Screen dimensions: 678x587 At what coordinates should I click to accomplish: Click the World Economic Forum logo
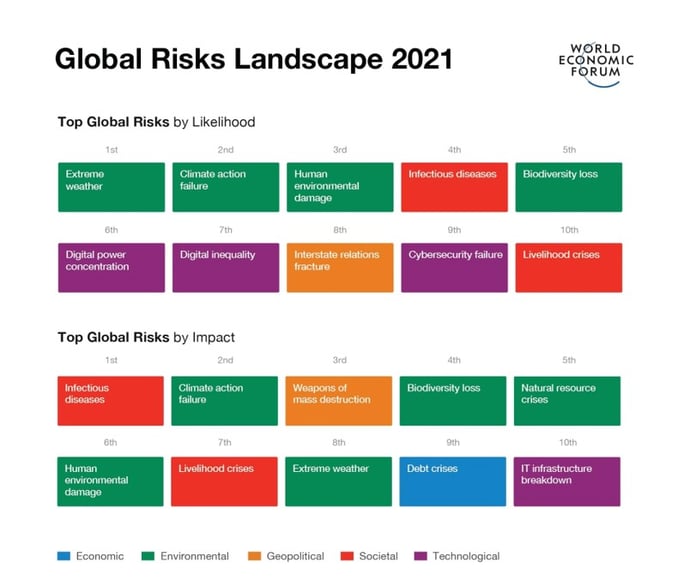[x=596, y=64]
